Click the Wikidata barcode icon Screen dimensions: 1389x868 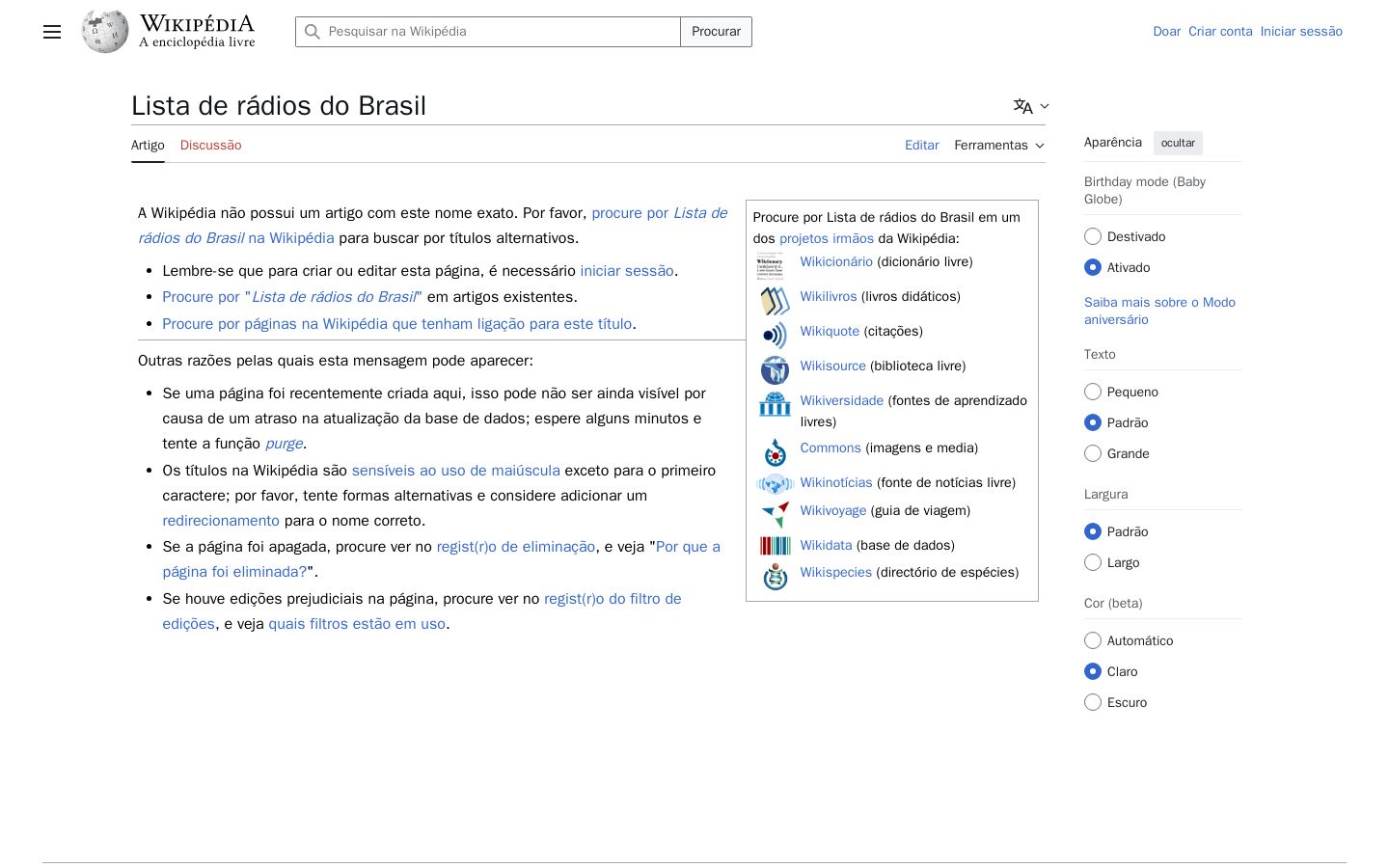[x=775, y=546]
